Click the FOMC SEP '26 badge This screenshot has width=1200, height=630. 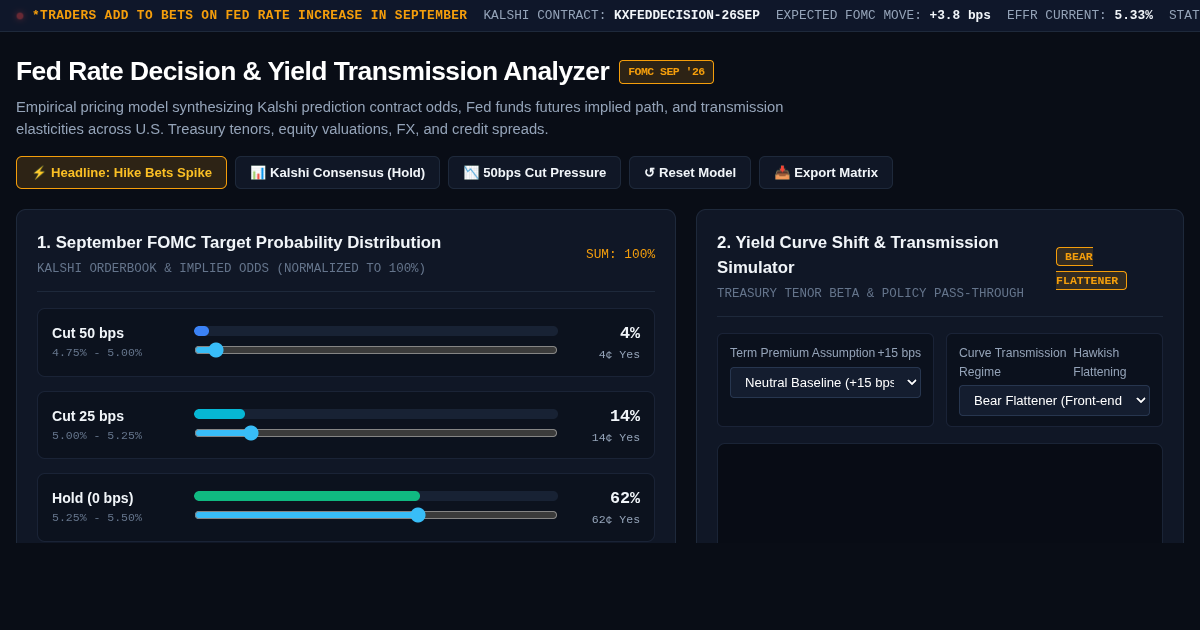(x=666, y=72)
